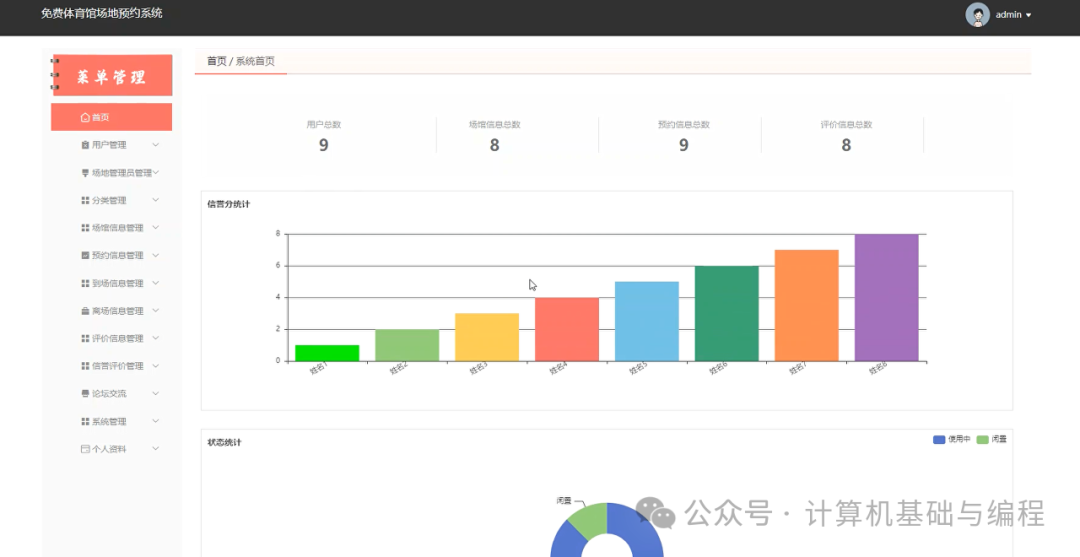Click the grid icon of 系统管理

85,421
